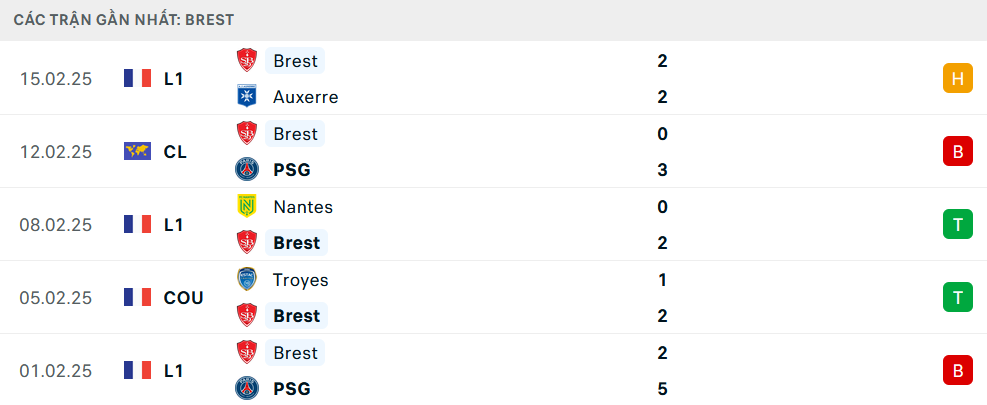
Task: Select the COU competition label
Action: 183,298
